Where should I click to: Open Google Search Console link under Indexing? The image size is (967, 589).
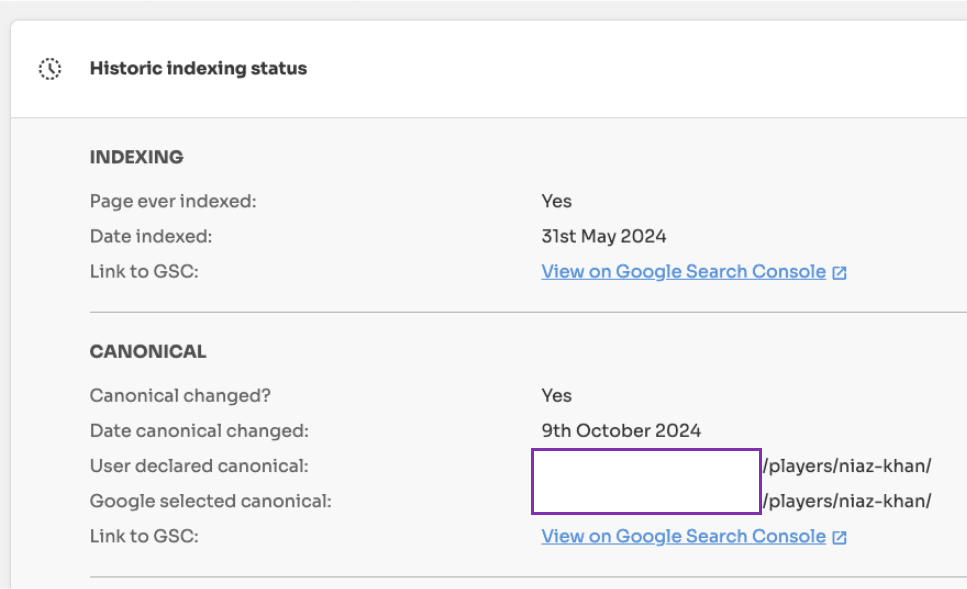tap(683, 271)
